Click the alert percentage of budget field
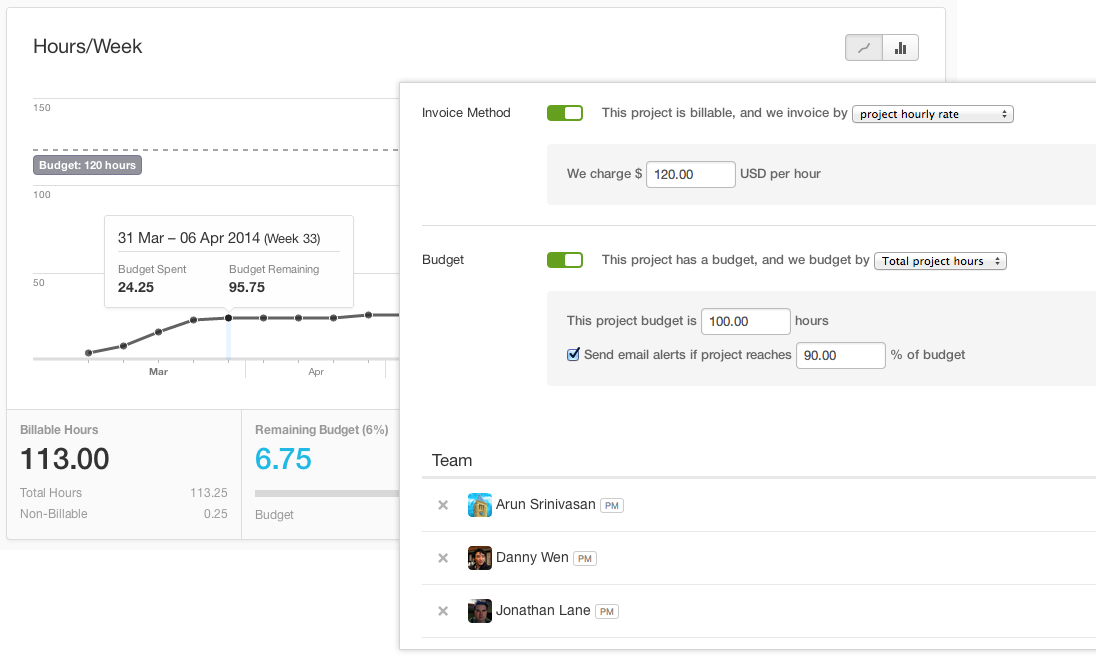 click(x=840, y=355)
